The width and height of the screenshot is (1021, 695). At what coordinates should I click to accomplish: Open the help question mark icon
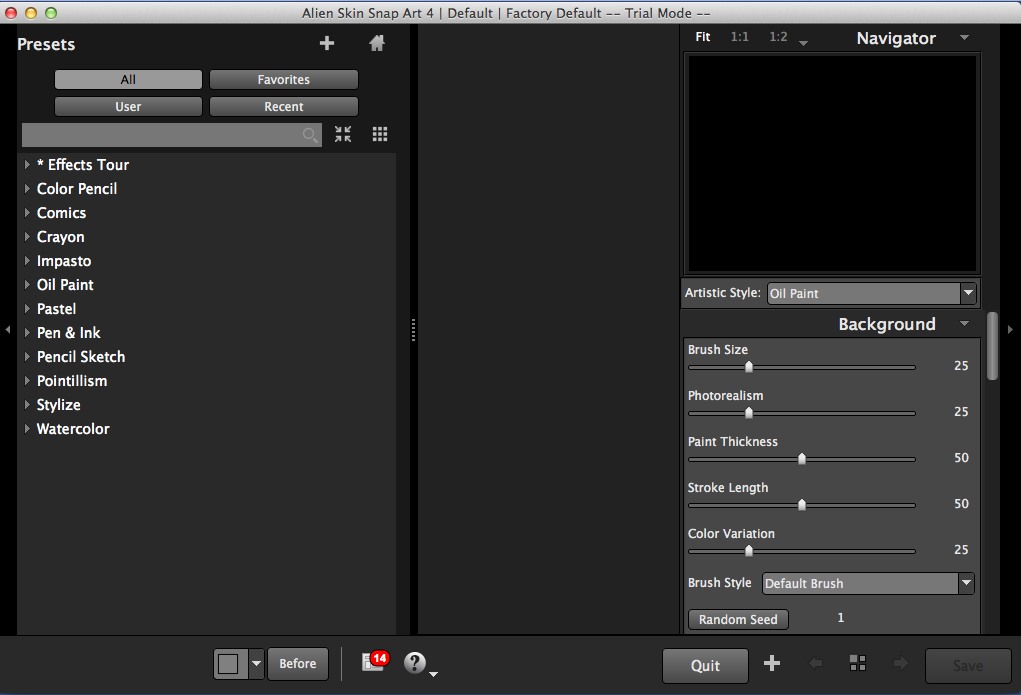pos(415,662)
